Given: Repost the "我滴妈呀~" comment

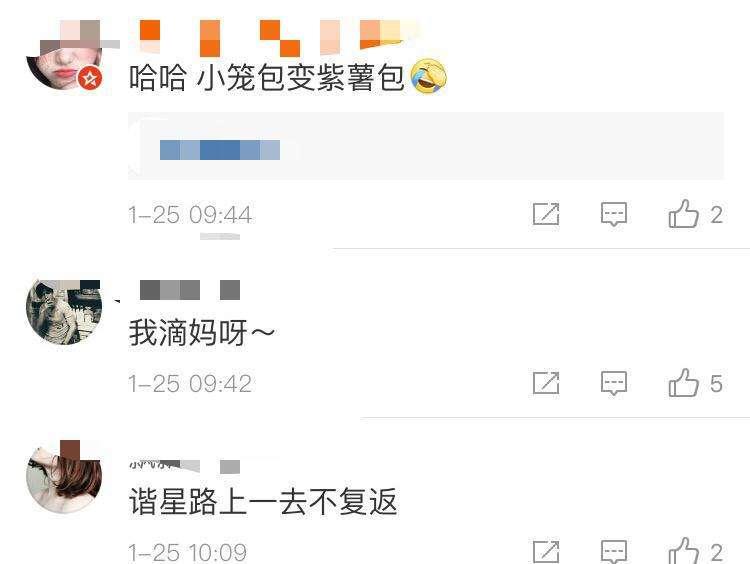Looking at the screenshot, I should [546, 383].
